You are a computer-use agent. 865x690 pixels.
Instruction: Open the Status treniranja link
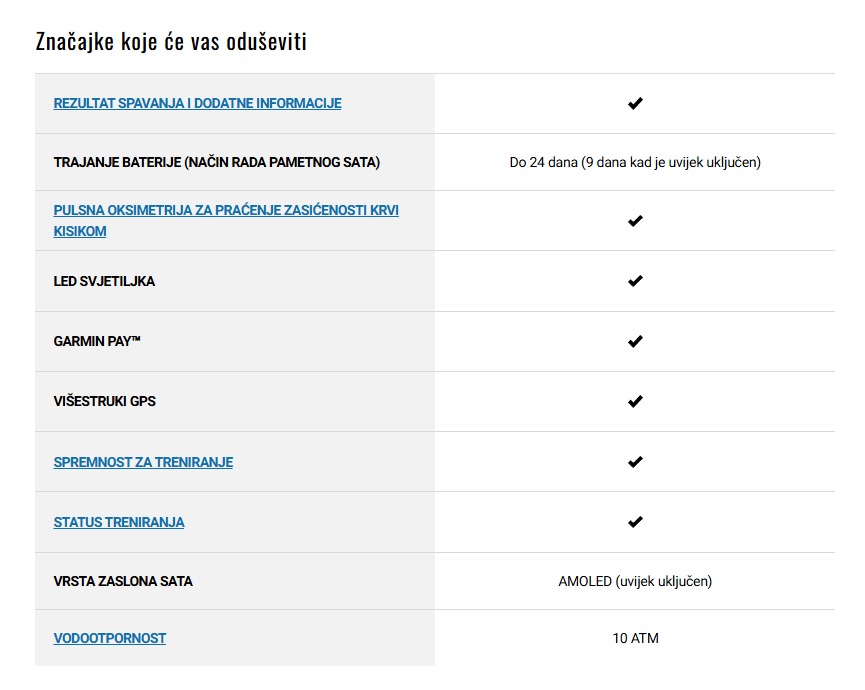[x=119, y=522]
